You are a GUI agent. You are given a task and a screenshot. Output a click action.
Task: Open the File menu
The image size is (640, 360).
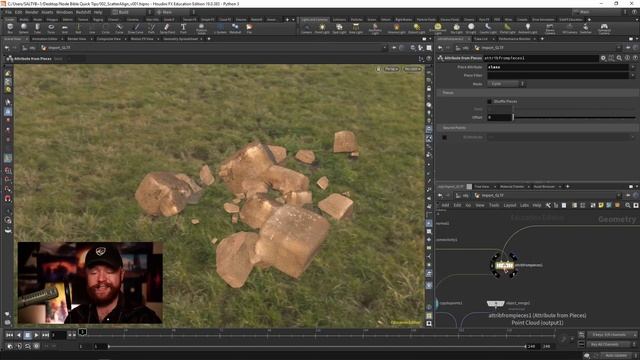click(9, 12)
